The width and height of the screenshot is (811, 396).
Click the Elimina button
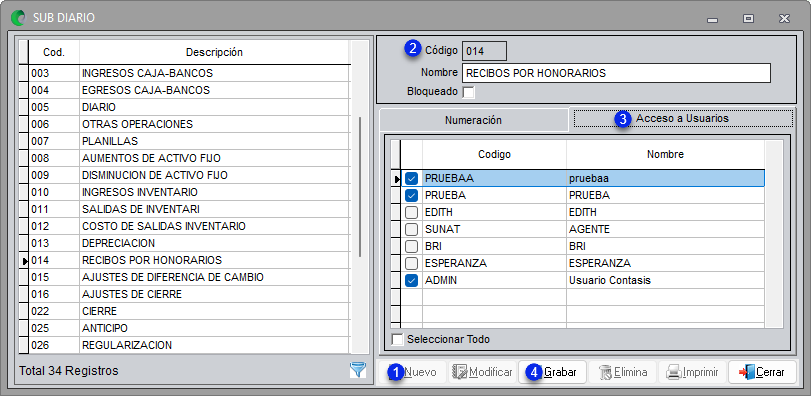click(623, 372)
